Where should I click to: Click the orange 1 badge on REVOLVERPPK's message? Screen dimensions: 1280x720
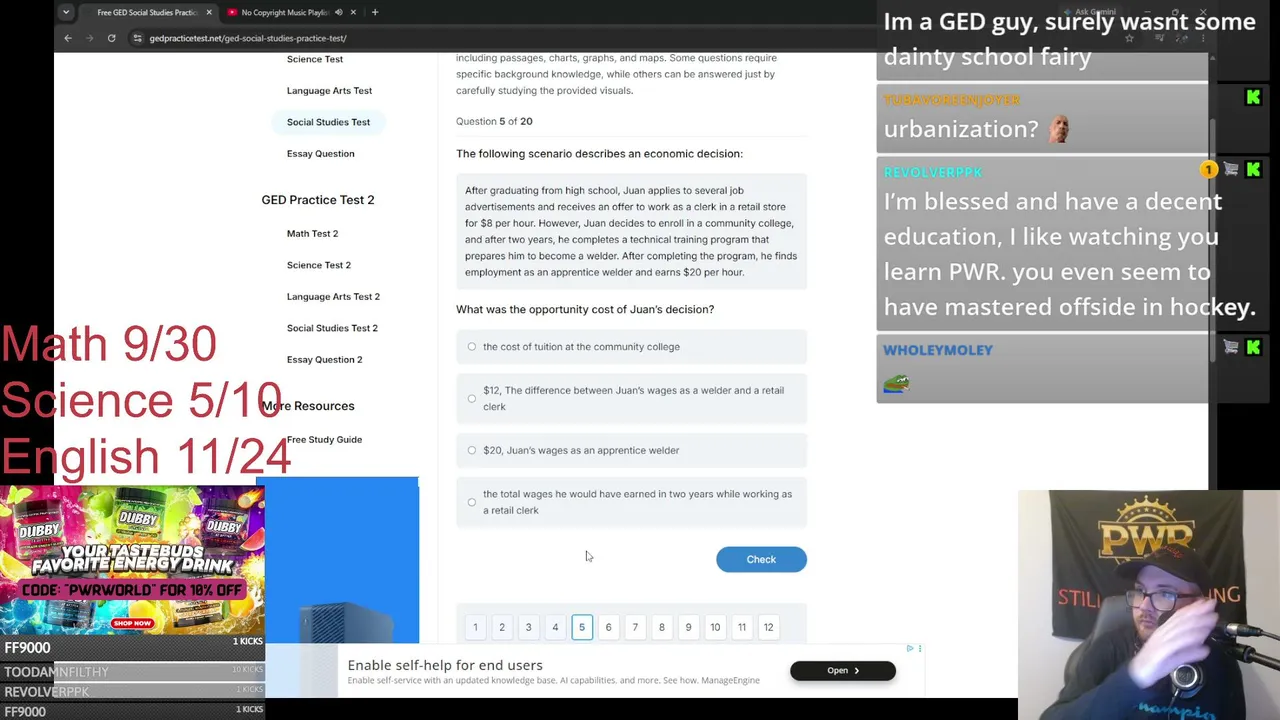point(1209,170)
